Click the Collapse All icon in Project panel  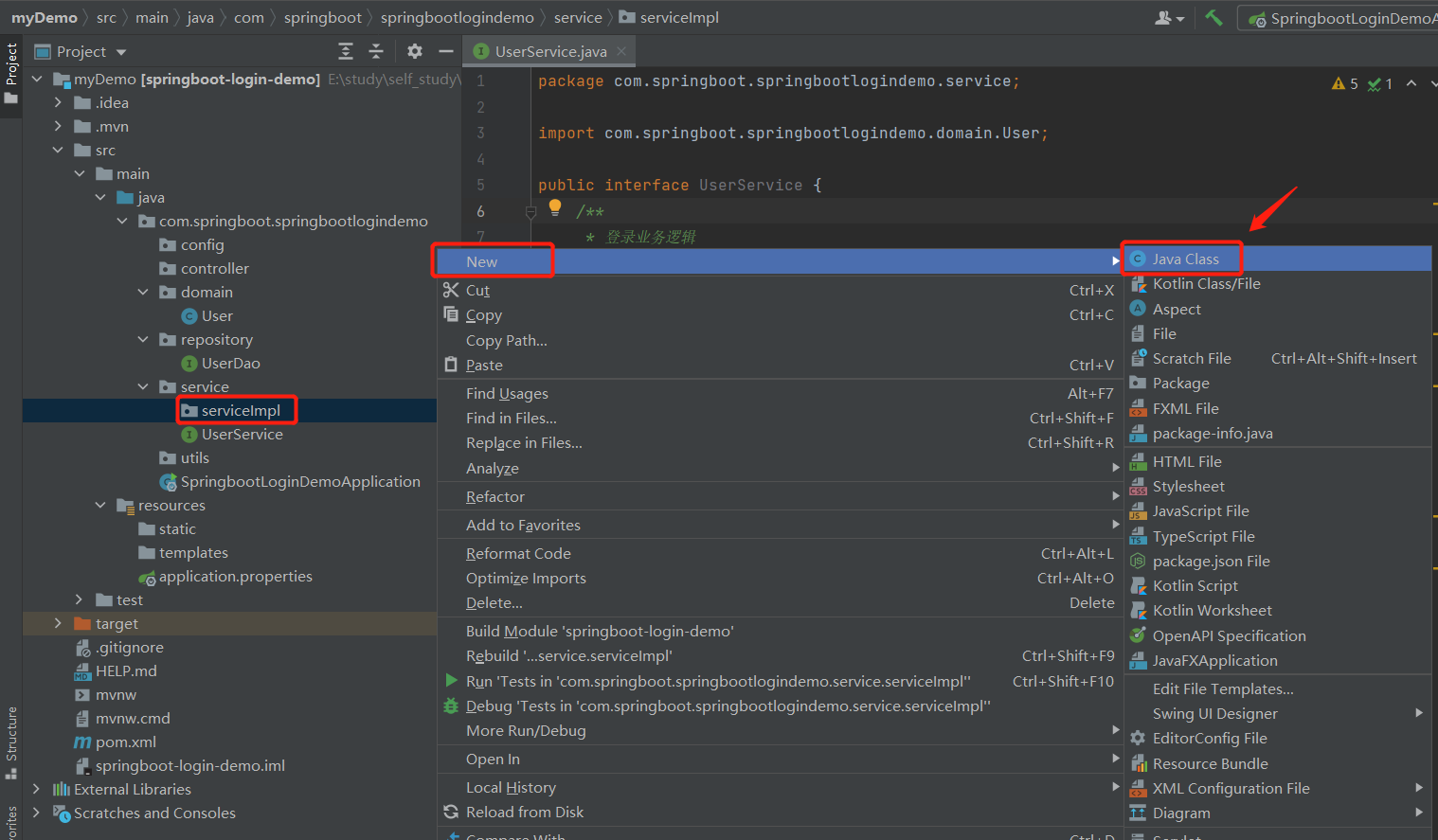(376, 51)
